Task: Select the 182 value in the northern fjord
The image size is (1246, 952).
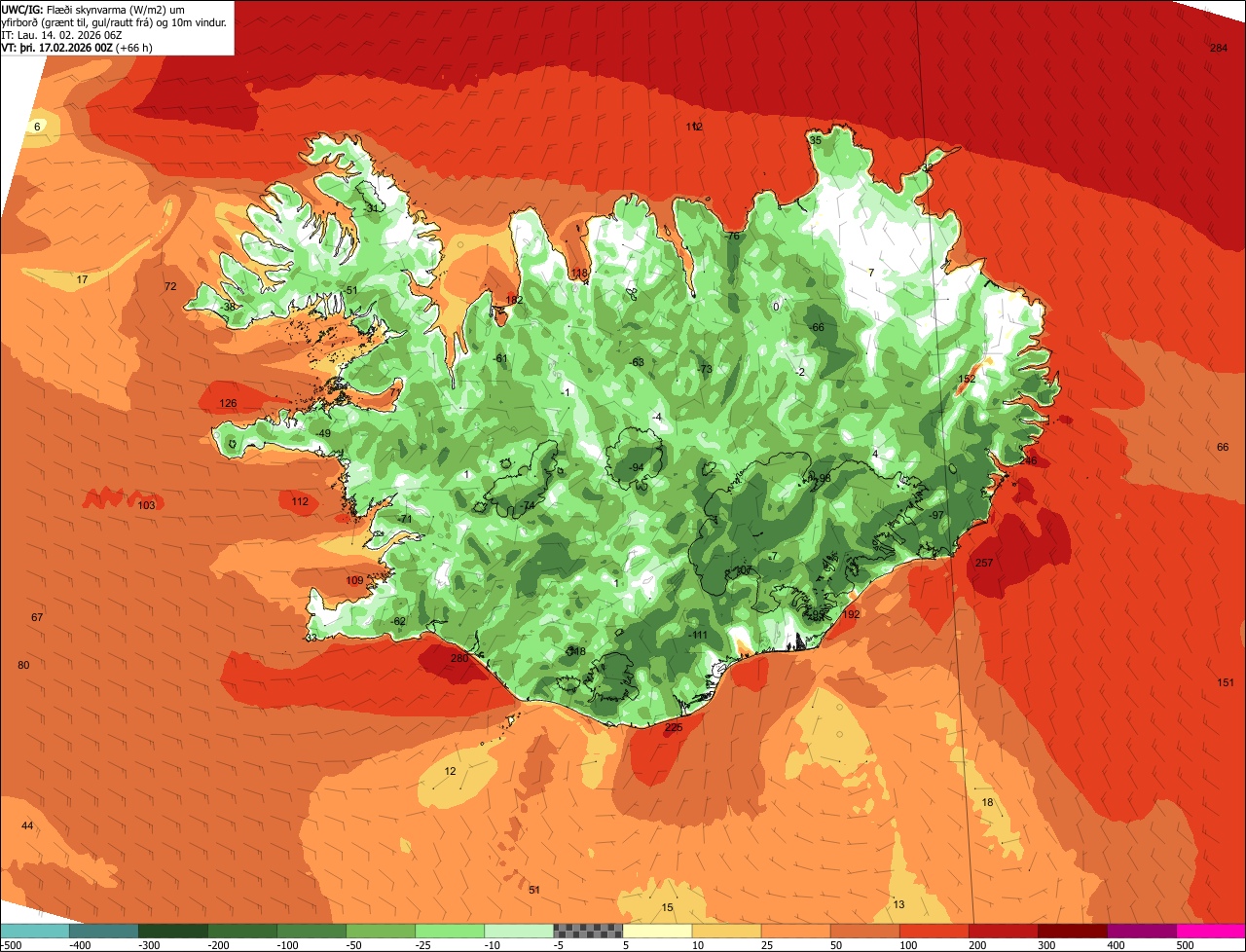Action: [x=515, y=300]
